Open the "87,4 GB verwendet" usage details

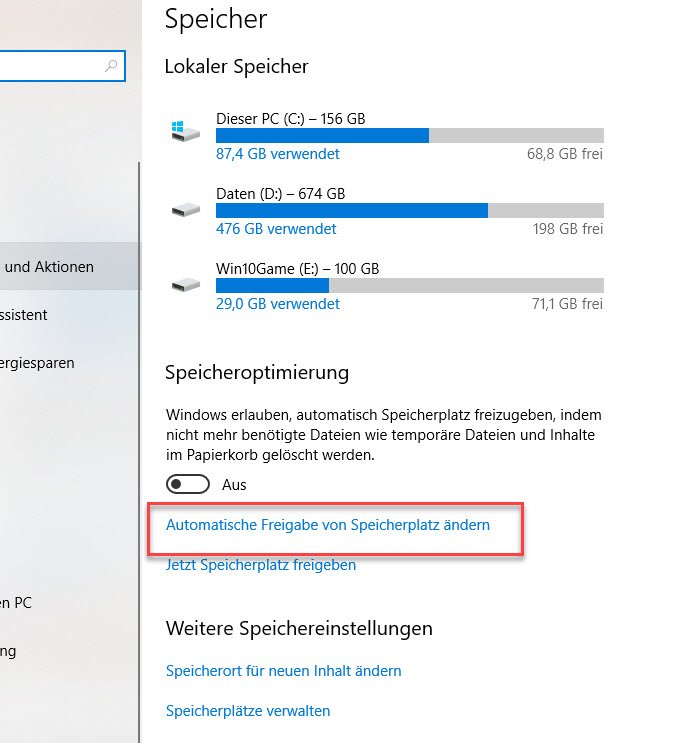(x=278, y=154)
